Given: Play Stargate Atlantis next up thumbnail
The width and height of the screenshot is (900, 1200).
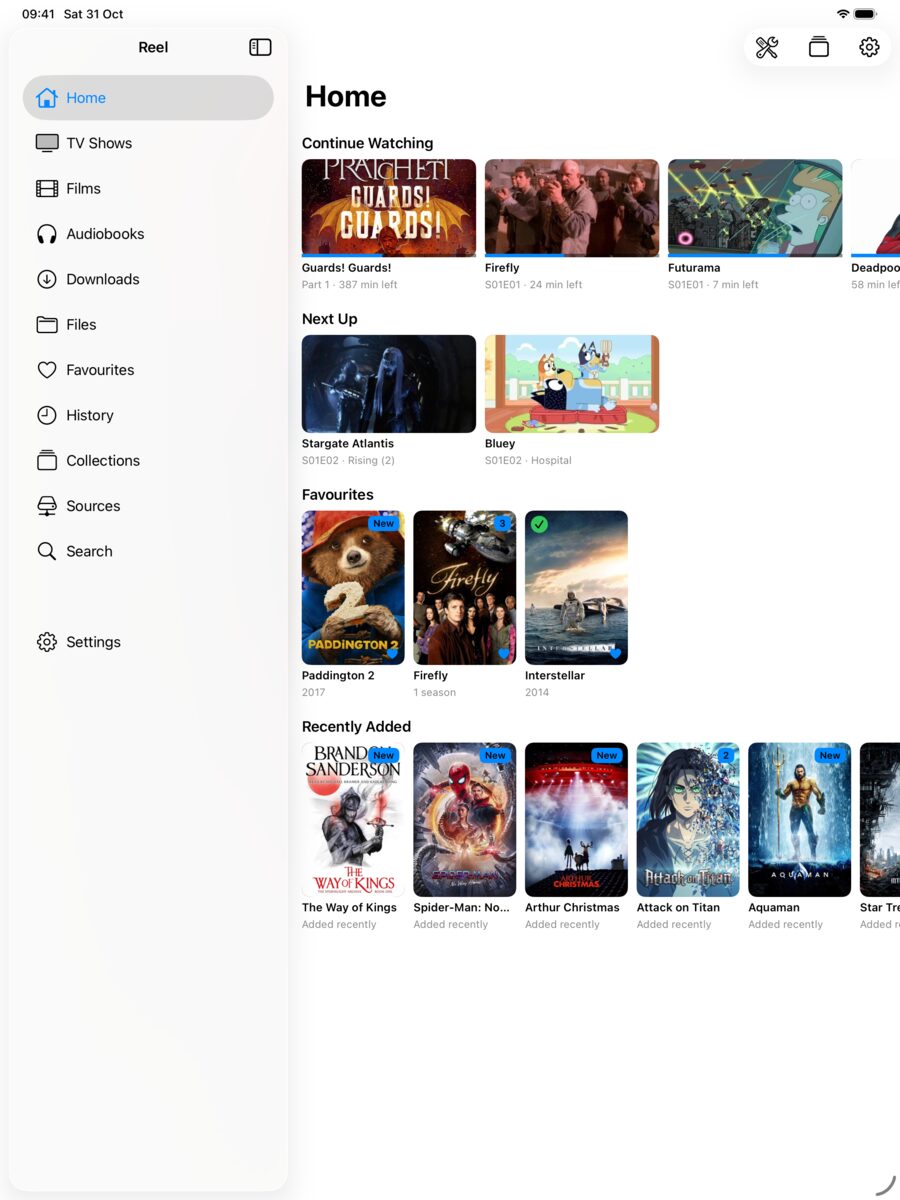Looking at the screenshot, I should pyautogui.click(x=389, y=384).
